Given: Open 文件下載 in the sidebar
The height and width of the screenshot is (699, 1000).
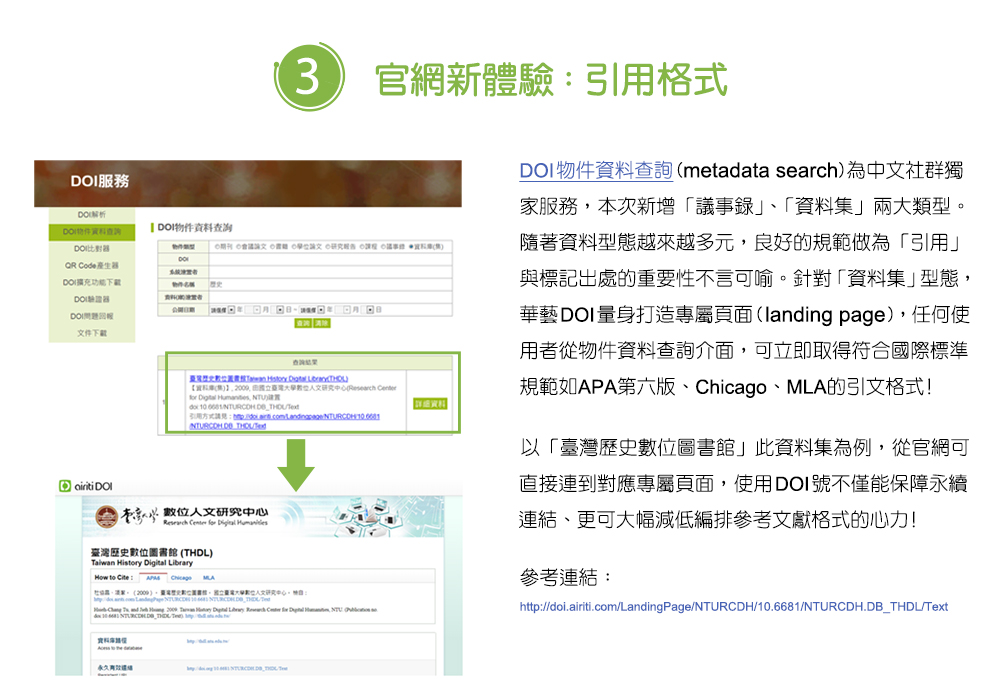Looking at the screenshot, I should tap(92, 333).
